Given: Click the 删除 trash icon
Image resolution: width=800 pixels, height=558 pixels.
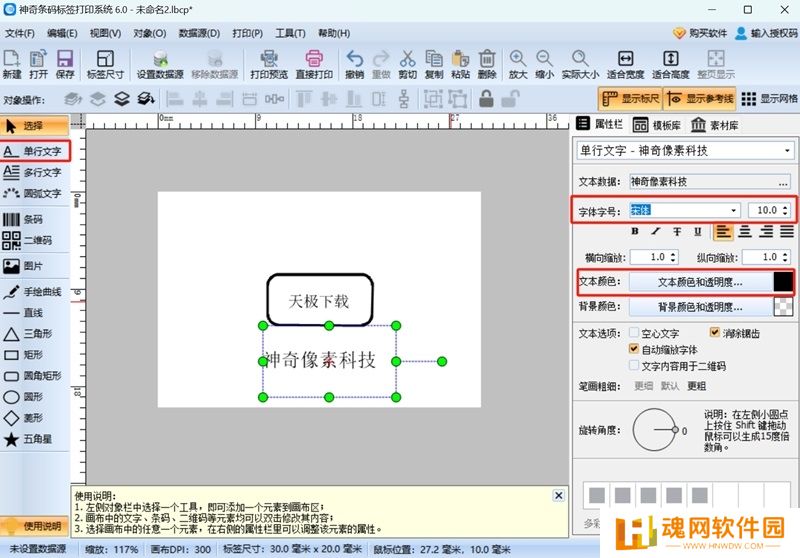Looking at the screenshot, I should point(487,64).
